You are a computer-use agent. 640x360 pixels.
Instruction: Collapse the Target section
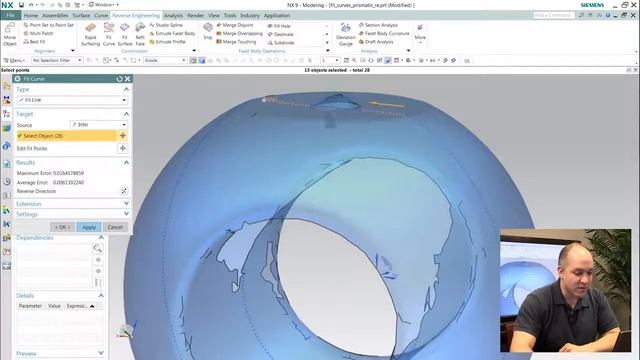(126, 114)
